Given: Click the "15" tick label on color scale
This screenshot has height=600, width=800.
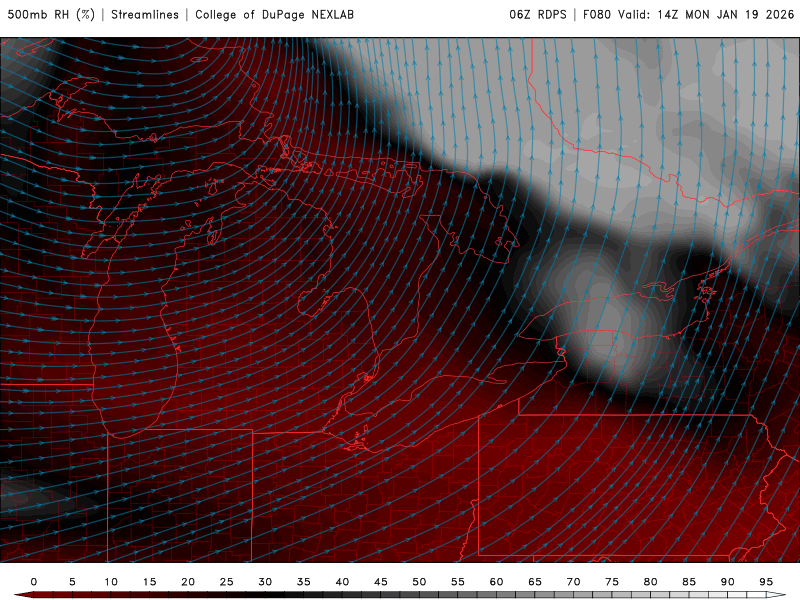Looking at the screenshot, I should (149, 582).
